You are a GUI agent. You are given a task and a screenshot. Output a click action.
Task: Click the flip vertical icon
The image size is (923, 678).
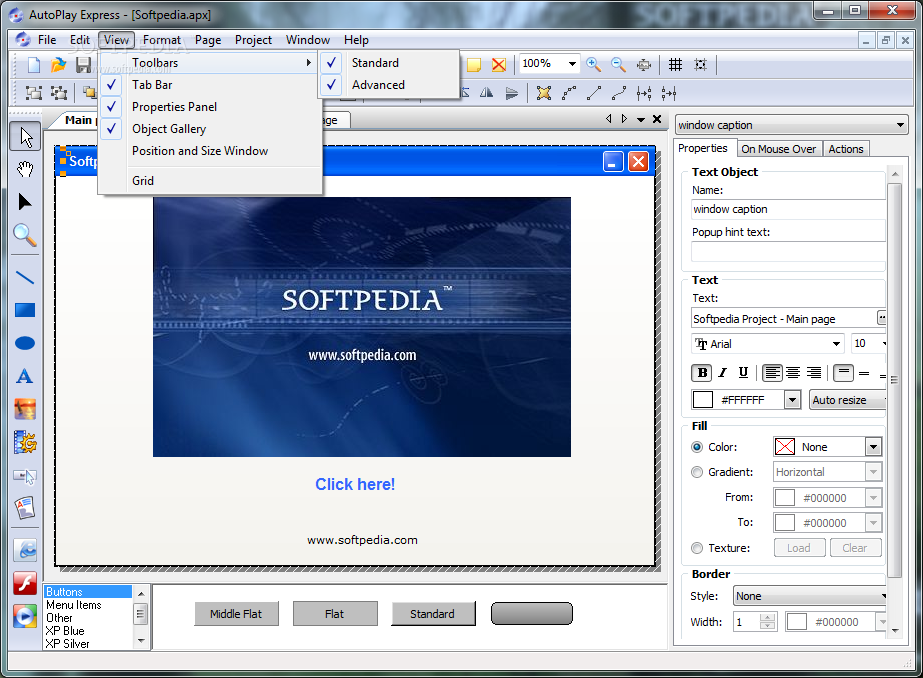point(512,92)
